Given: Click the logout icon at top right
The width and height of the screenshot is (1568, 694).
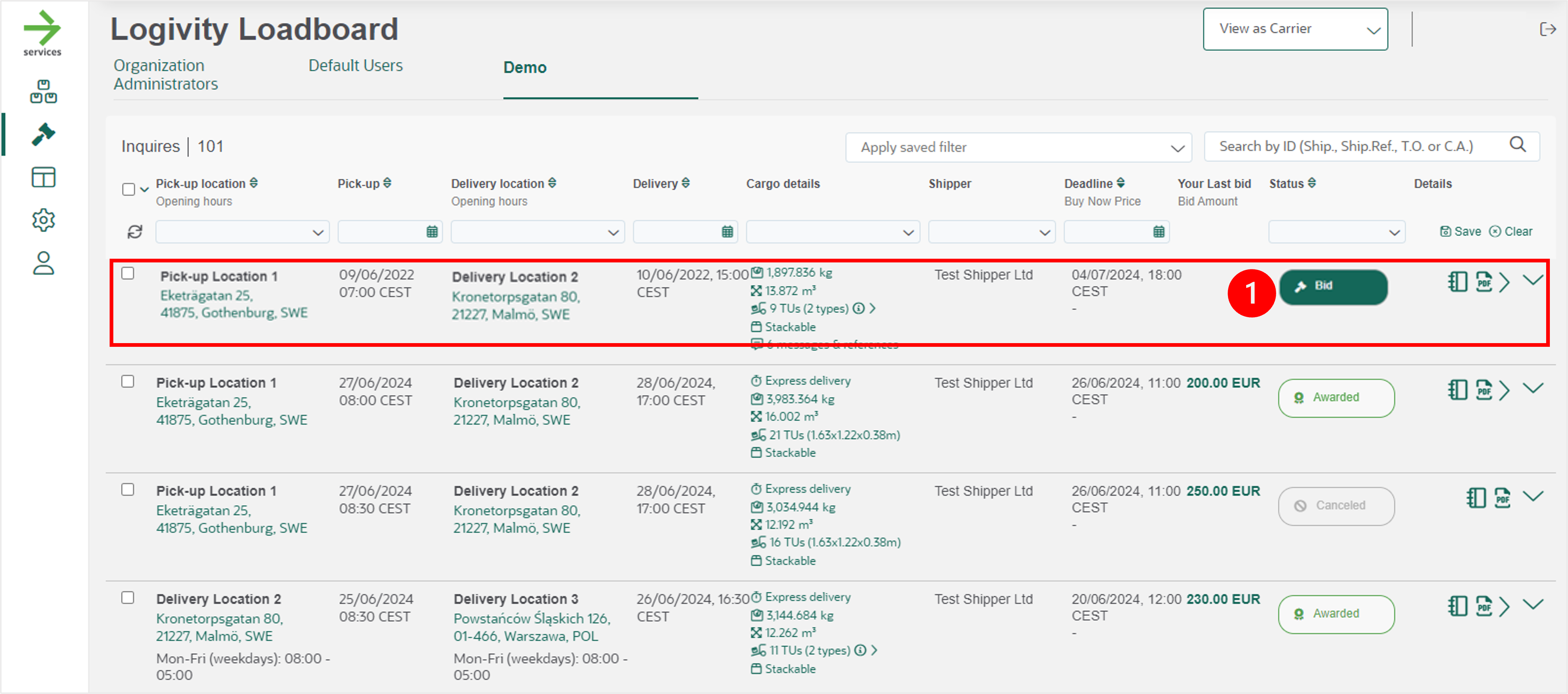Looking at the screenshot, I should click(x=1547, y=29).
